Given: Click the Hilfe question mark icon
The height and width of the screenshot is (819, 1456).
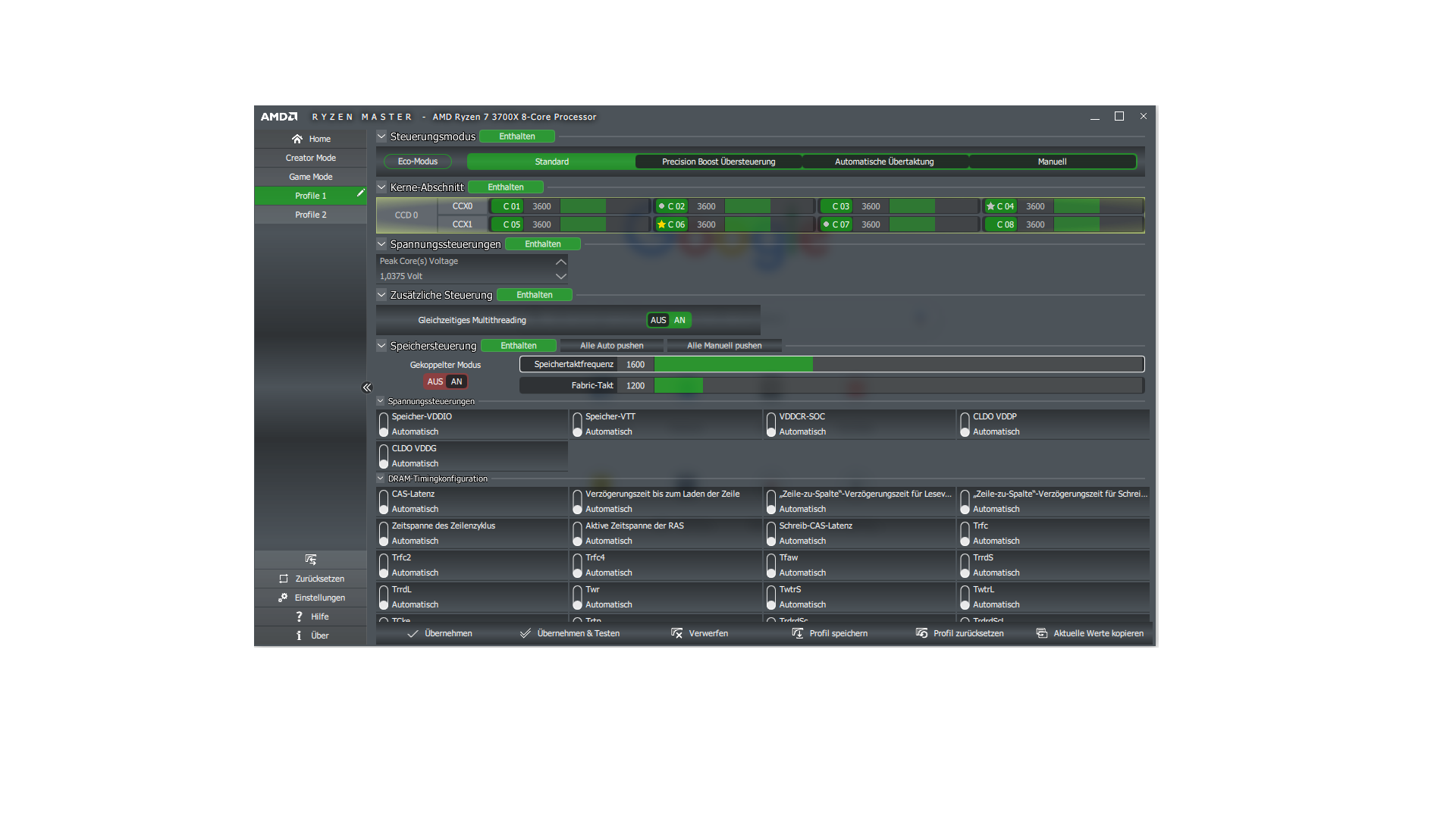Looking at the screenshot, I should click(x=299, y=617).
